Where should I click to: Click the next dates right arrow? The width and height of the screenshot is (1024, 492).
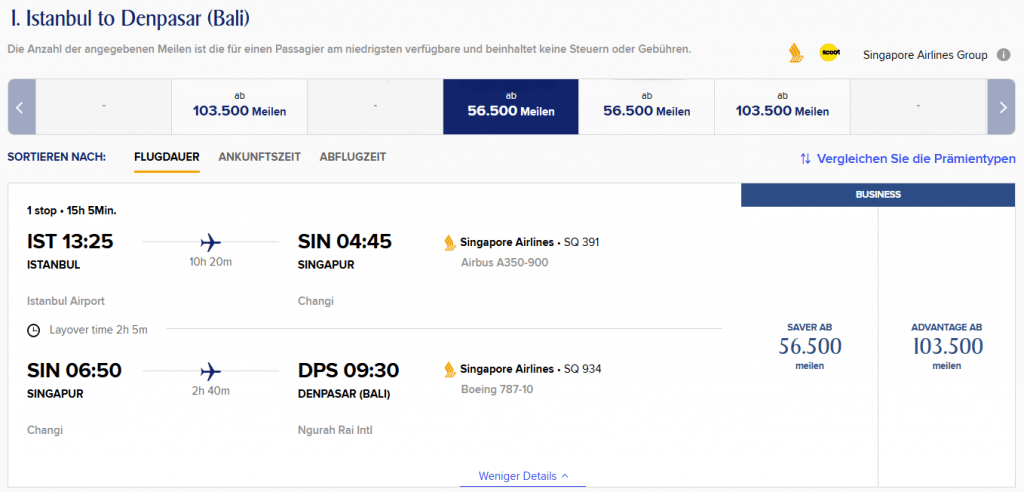click(1001, 106)
